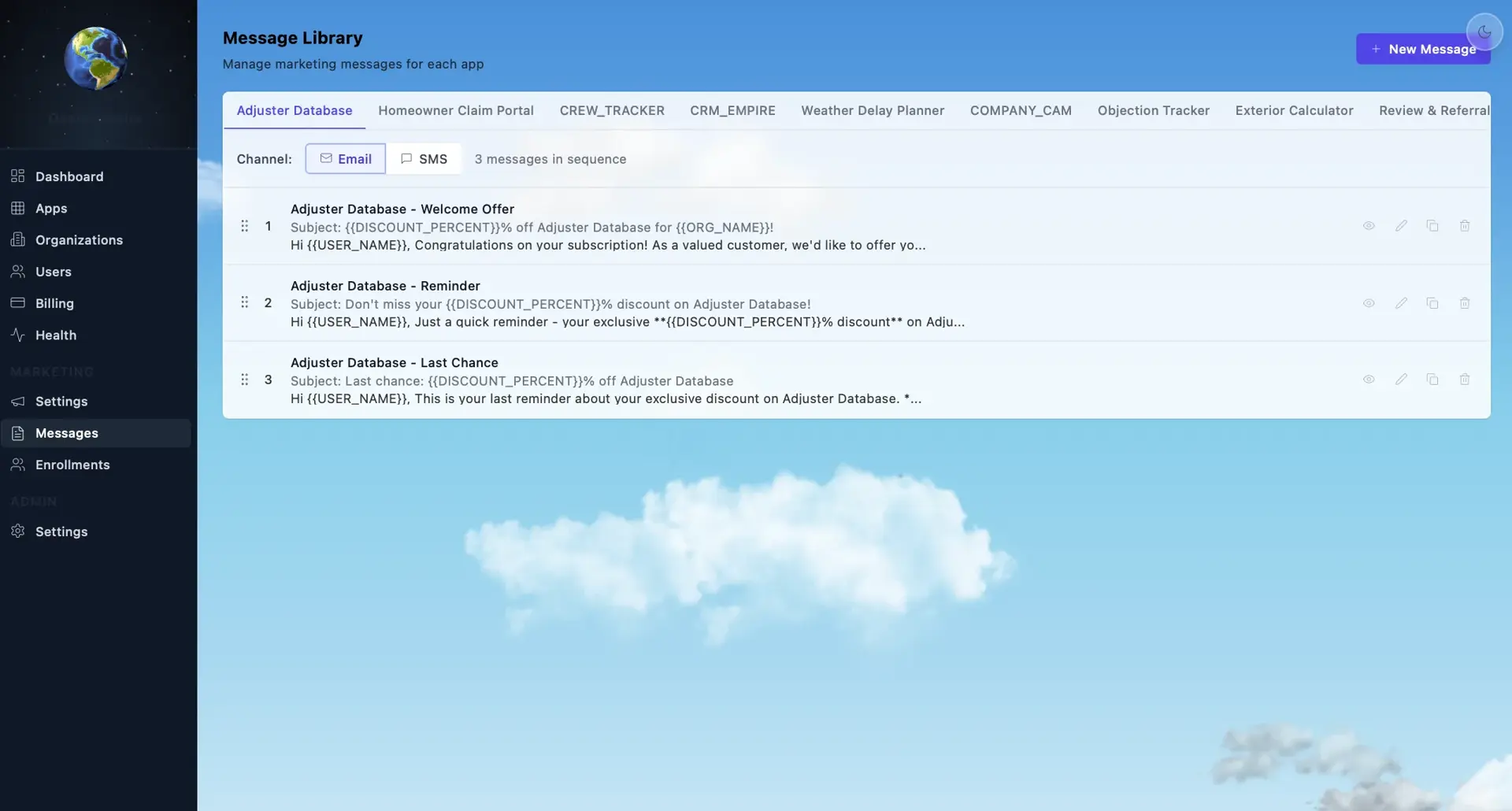The width and height of the screenshot is (1512, 811).
Task: Click the Organizations building icon
Action: click(x=17, y=239)
